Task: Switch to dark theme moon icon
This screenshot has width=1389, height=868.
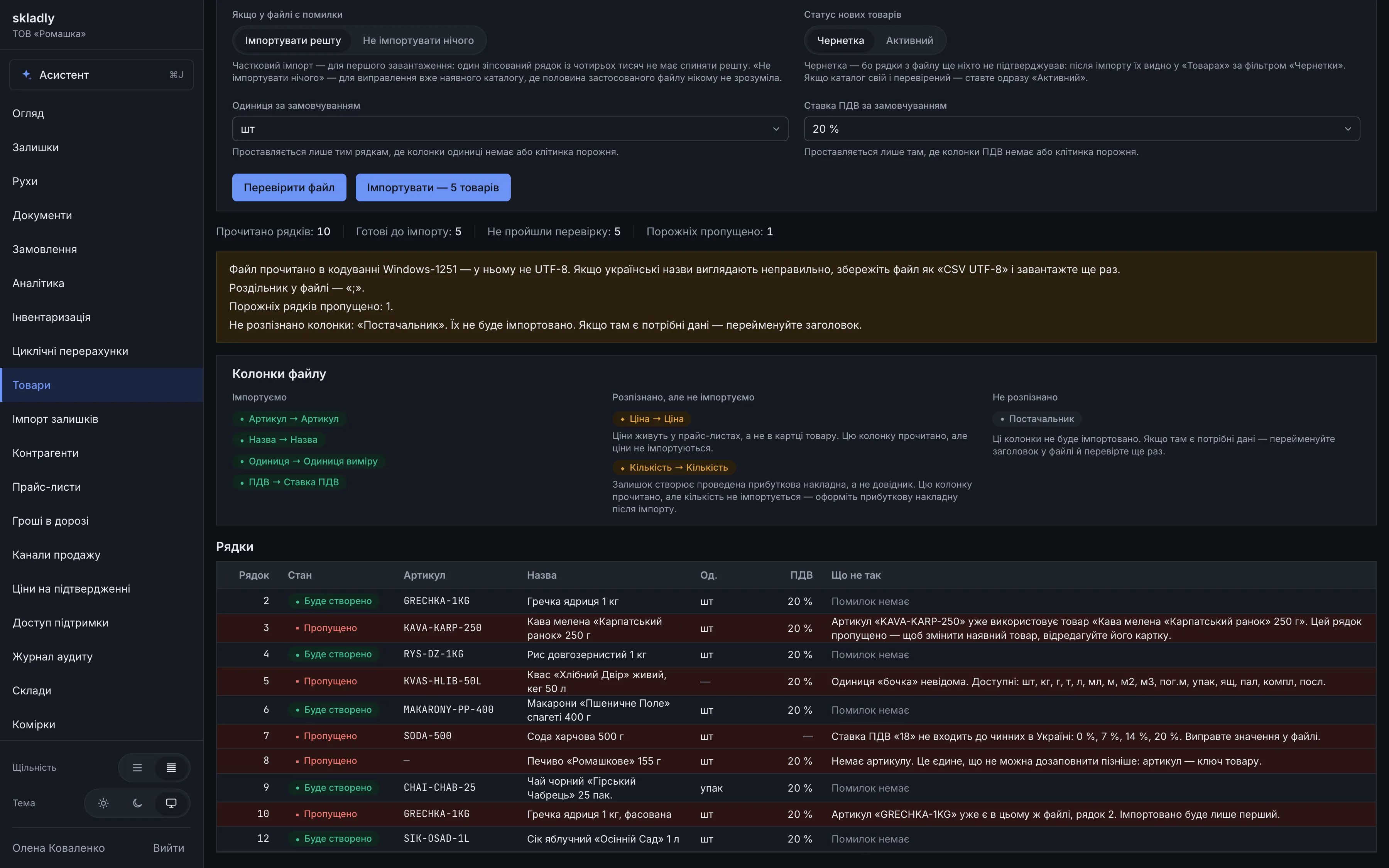Action: (x=137, y=803)
